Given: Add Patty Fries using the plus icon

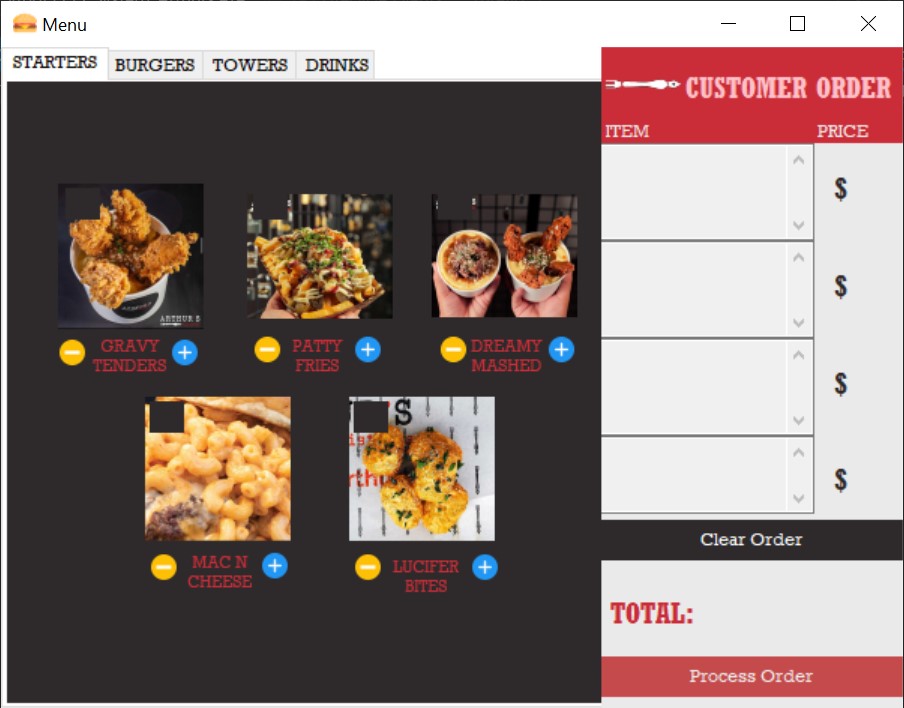Looking at the screenshot, I should 368,349.
